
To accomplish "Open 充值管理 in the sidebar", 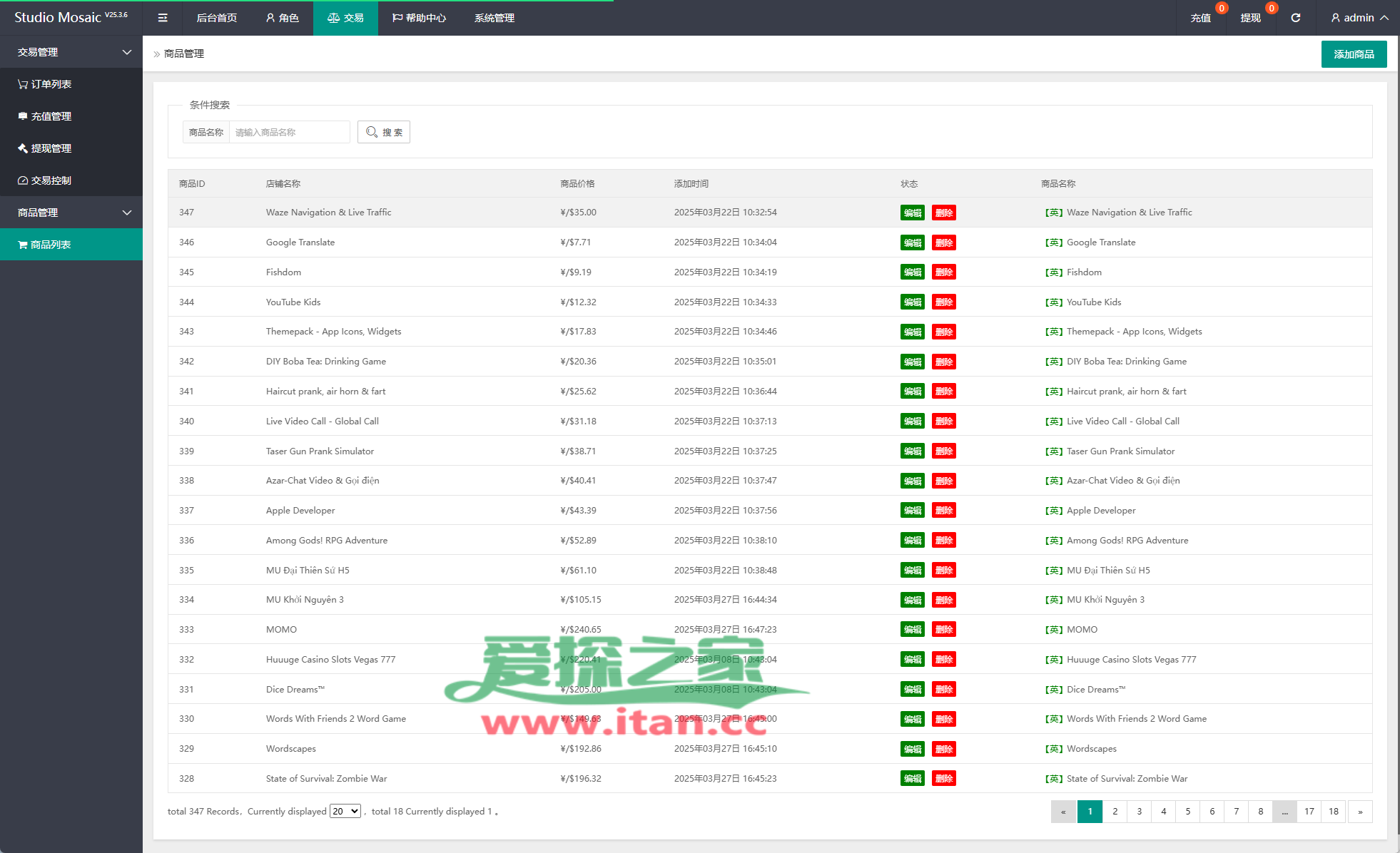I will pyautogui.click(x=71, y=116).
